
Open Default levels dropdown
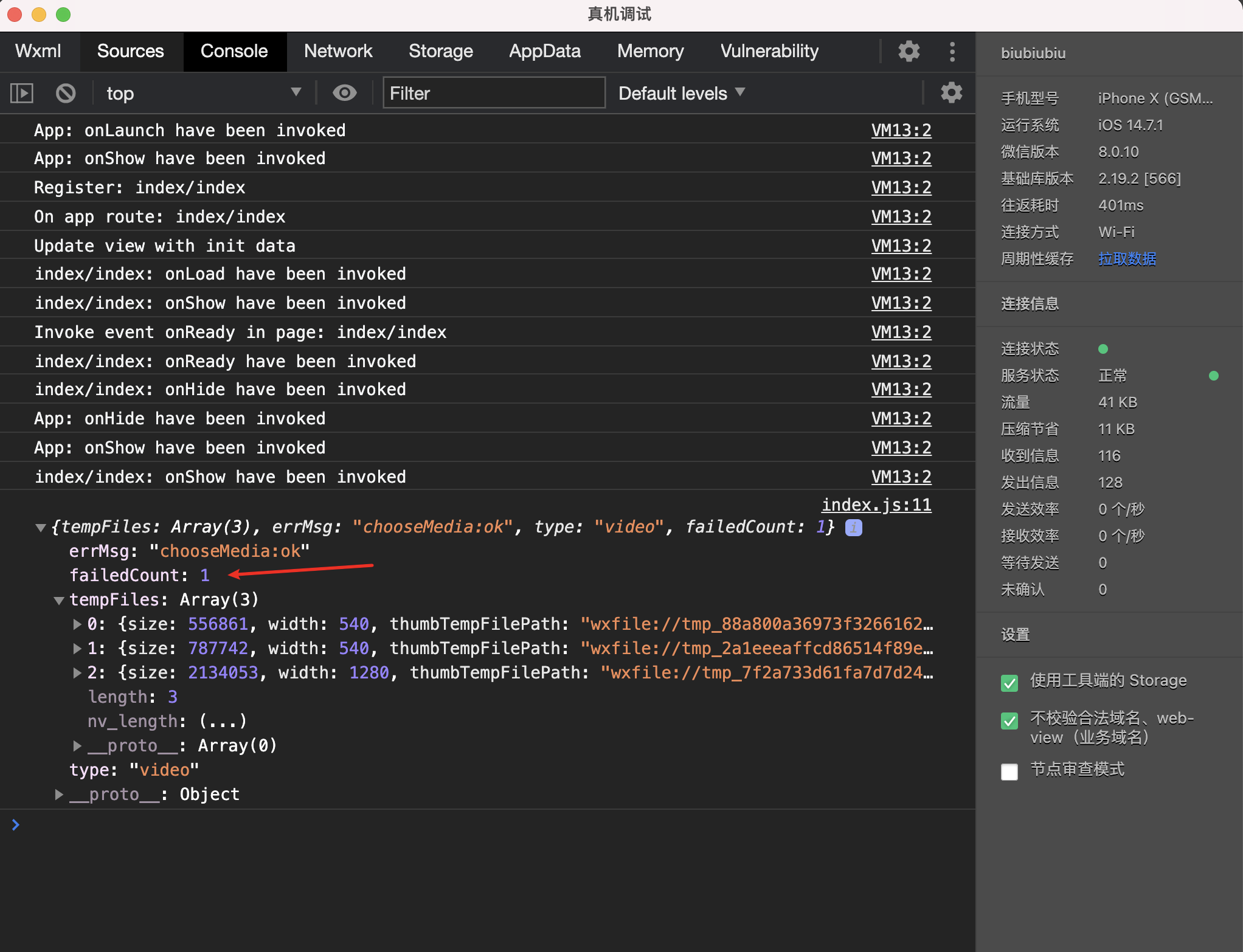(681, 93)
